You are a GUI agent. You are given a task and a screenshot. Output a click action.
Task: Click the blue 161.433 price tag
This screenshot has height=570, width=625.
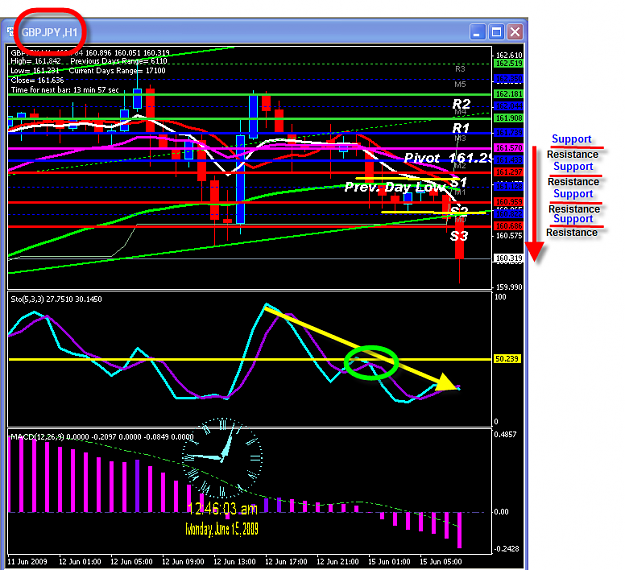pyautogui.click(x=508, y=160)
